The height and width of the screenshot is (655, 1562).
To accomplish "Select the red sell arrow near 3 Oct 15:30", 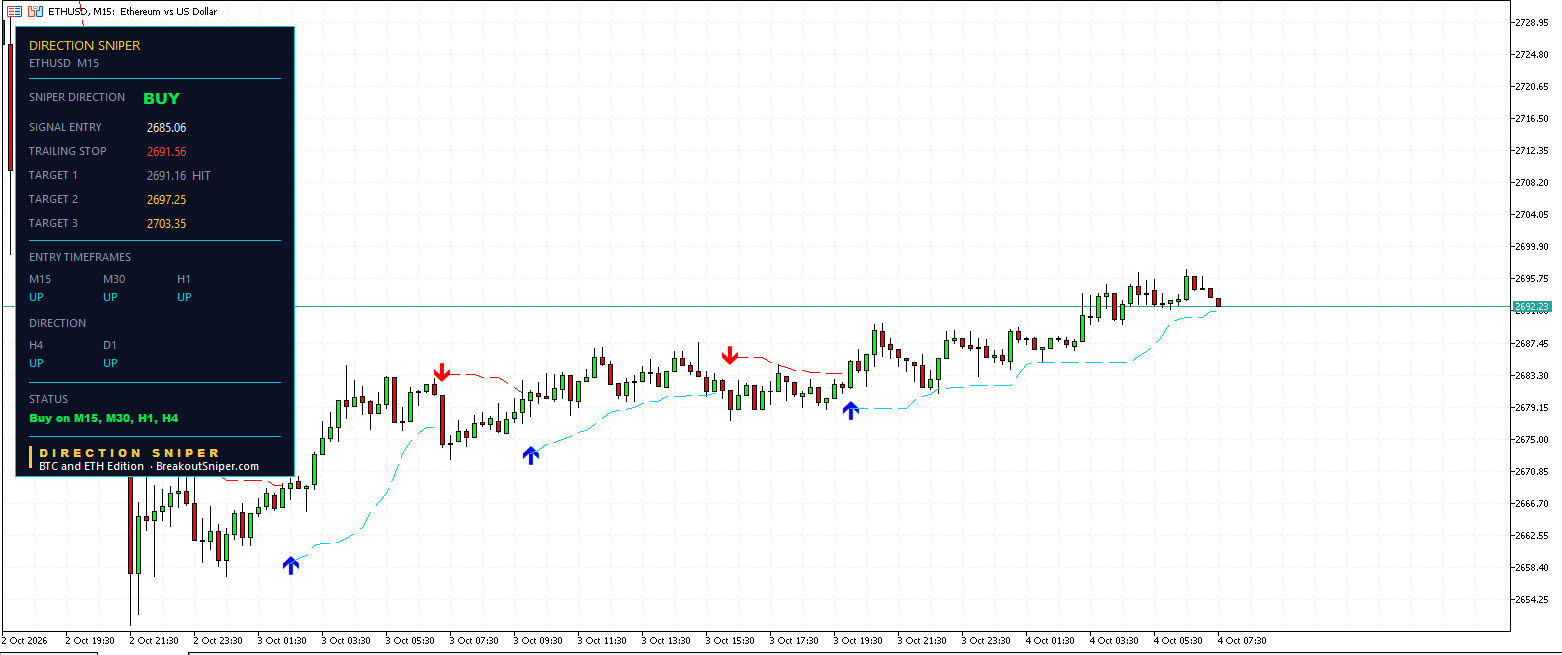I will [731, 355].
